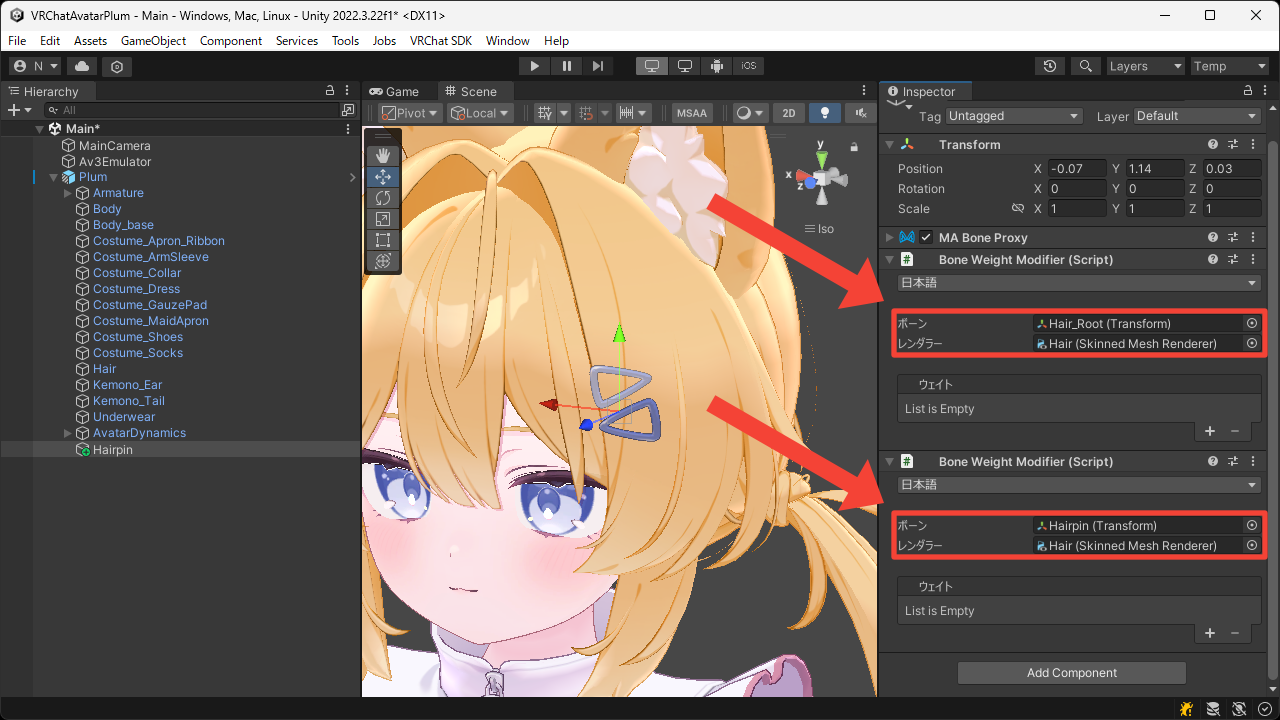Select the Rotate tool

tap(383, 198)
